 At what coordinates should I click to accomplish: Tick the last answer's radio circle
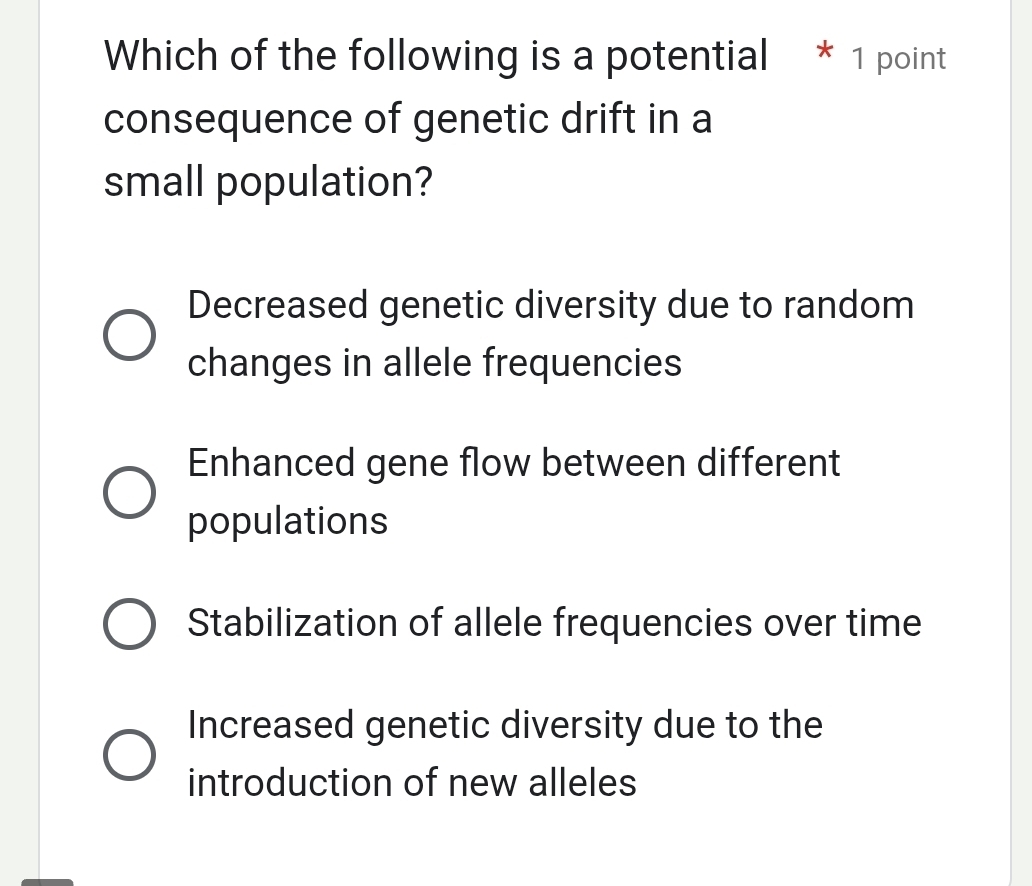[x=130, y=753]
